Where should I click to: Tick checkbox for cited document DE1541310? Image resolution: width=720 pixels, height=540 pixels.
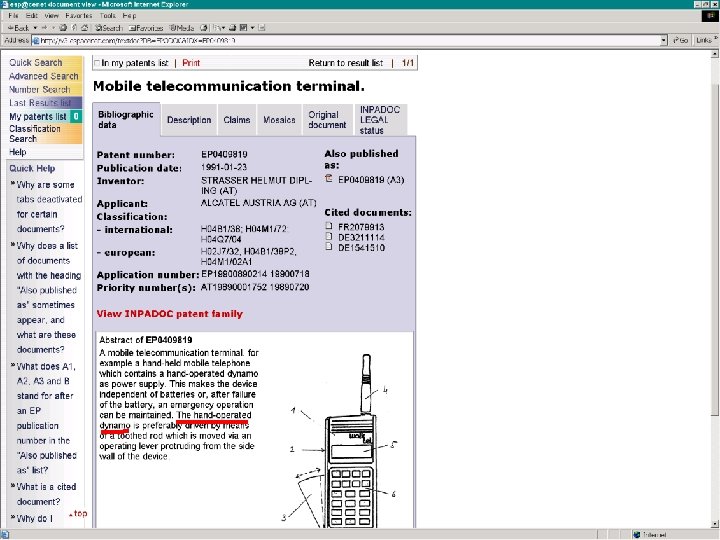pyautogui.click(x=328, y=247)
